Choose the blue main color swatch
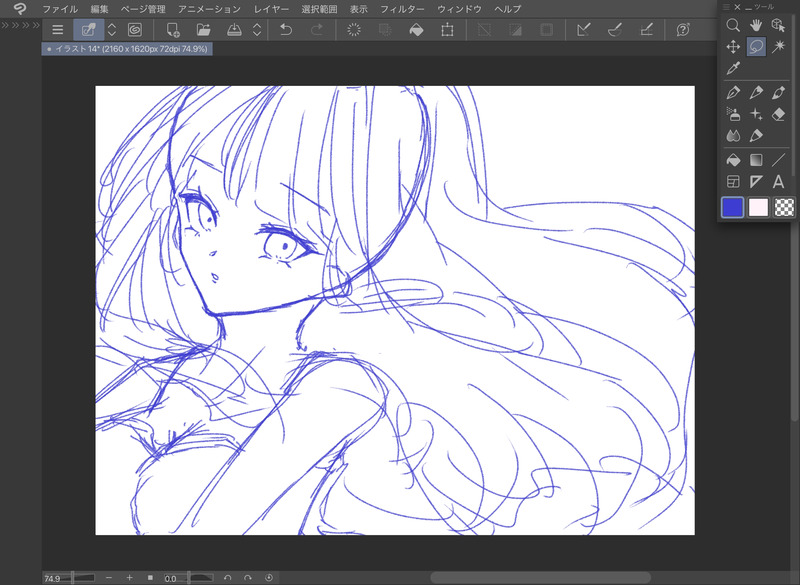 pyautogui.click(x=733, y=208)
